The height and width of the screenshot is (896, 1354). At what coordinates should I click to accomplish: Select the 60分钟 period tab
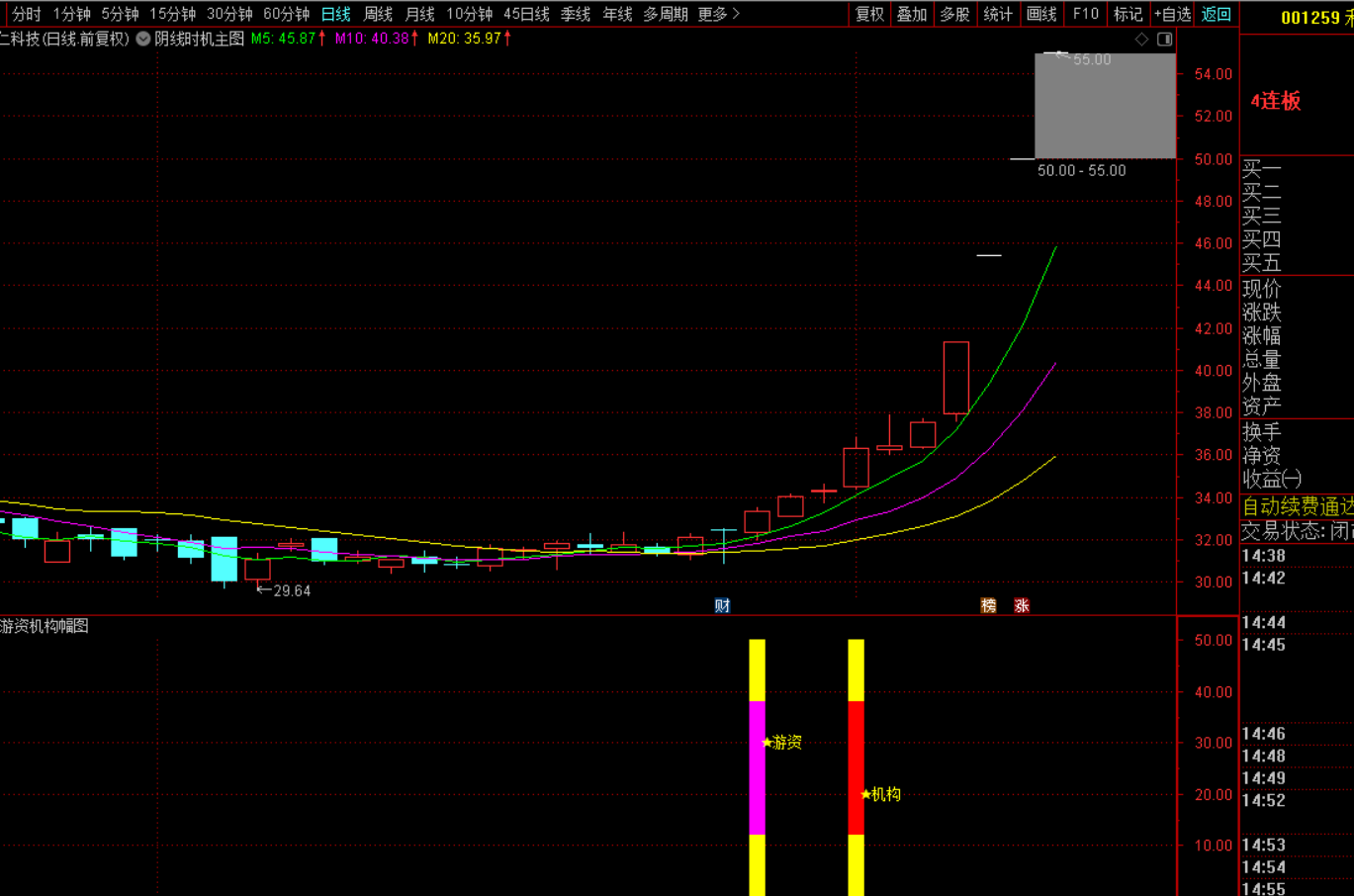click(286, 14)
